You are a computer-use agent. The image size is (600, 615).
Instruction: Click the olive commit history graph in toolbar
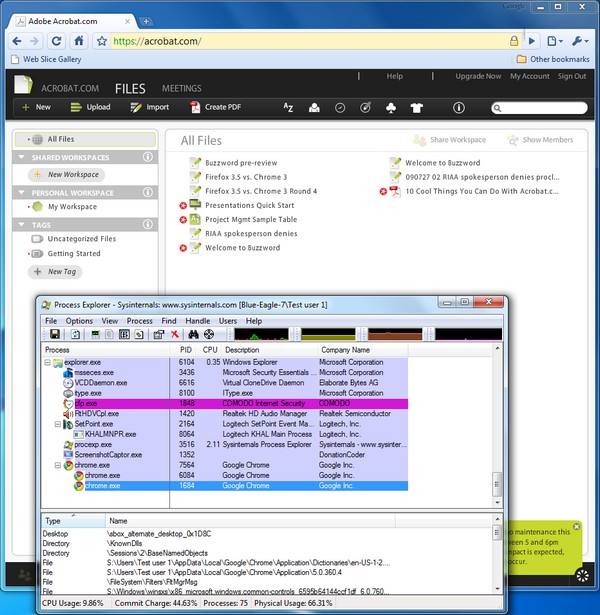pos(328,334)
